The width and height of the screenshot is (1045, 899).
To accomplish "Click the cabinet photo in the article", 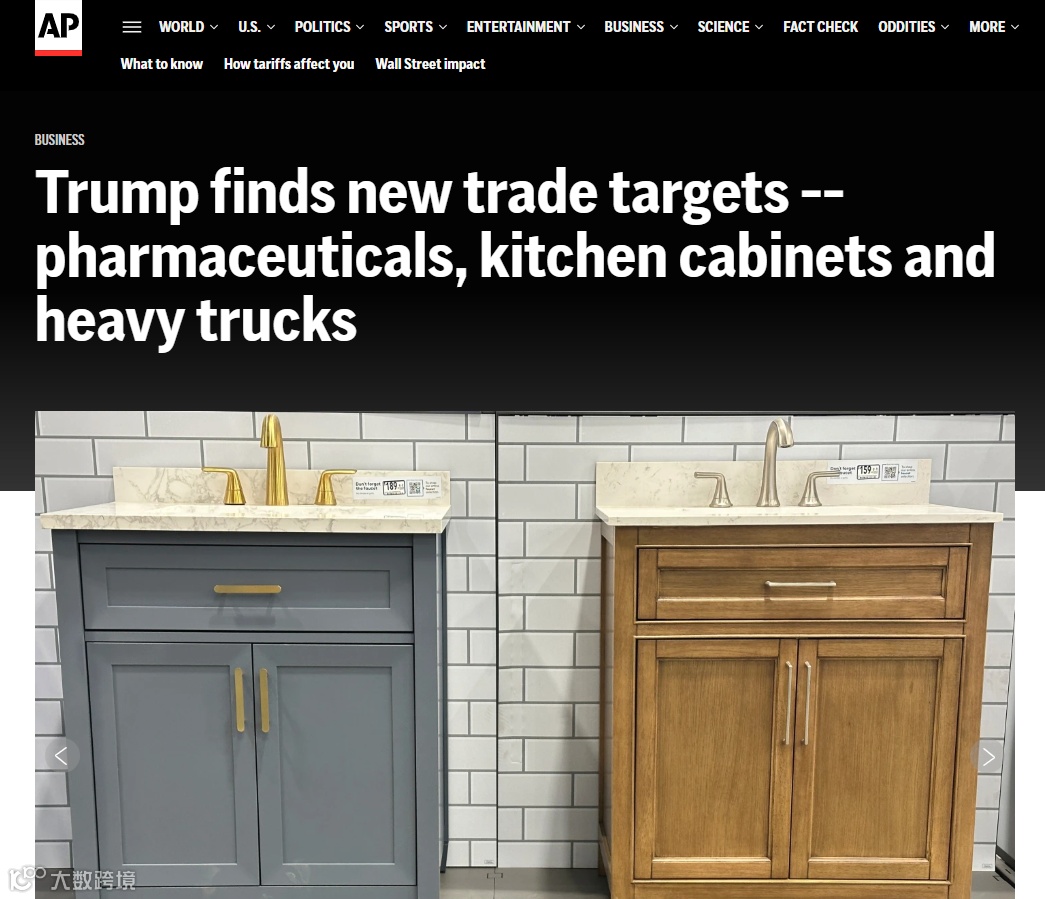I will 524,655.
